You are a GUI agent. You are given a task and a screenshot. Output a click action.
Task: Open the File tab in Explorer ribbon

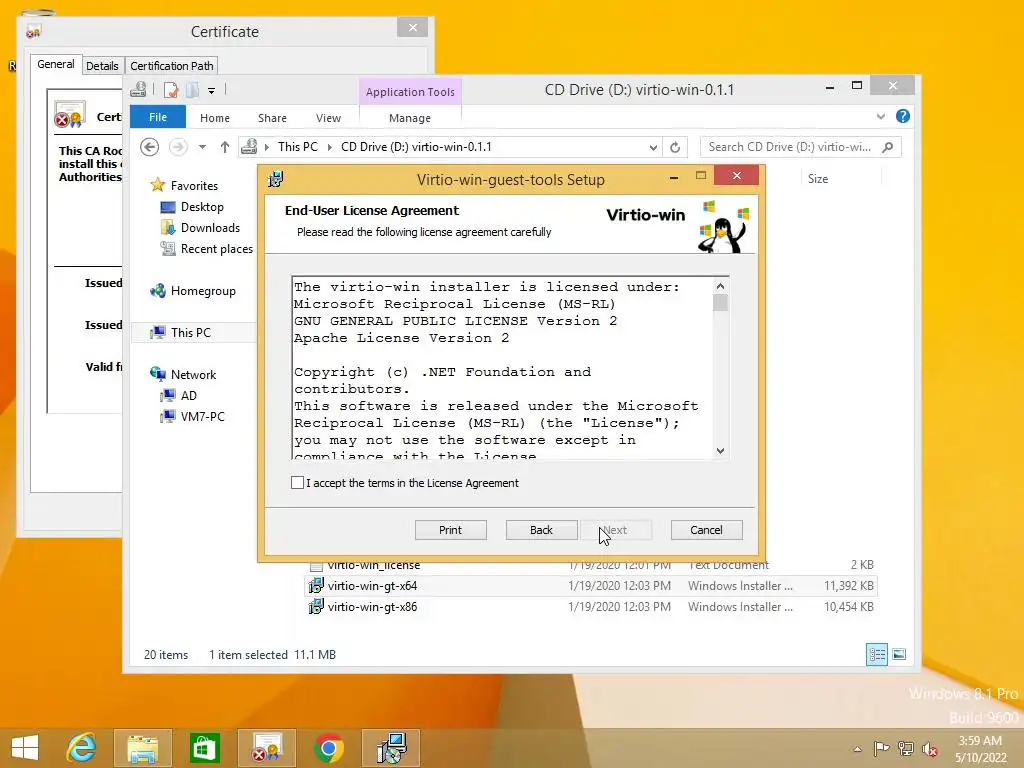coord(158,117)
